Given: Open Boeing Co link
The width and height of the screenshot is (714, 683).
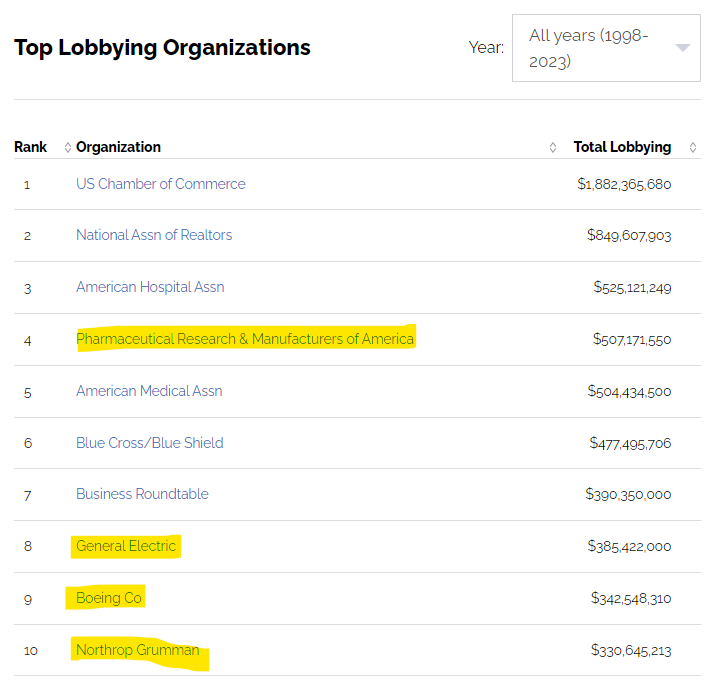Looking at the screenshot, I should click(109, 598).
